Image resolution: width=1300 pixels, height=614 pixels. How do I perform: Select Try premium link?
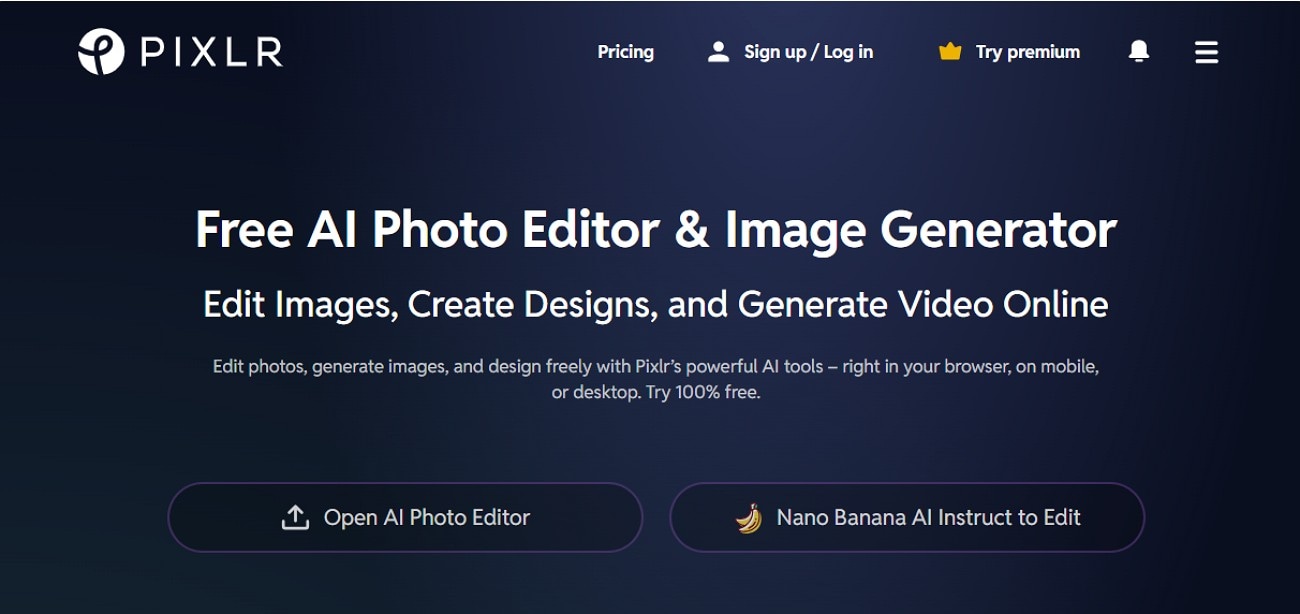coord(1028,52)
